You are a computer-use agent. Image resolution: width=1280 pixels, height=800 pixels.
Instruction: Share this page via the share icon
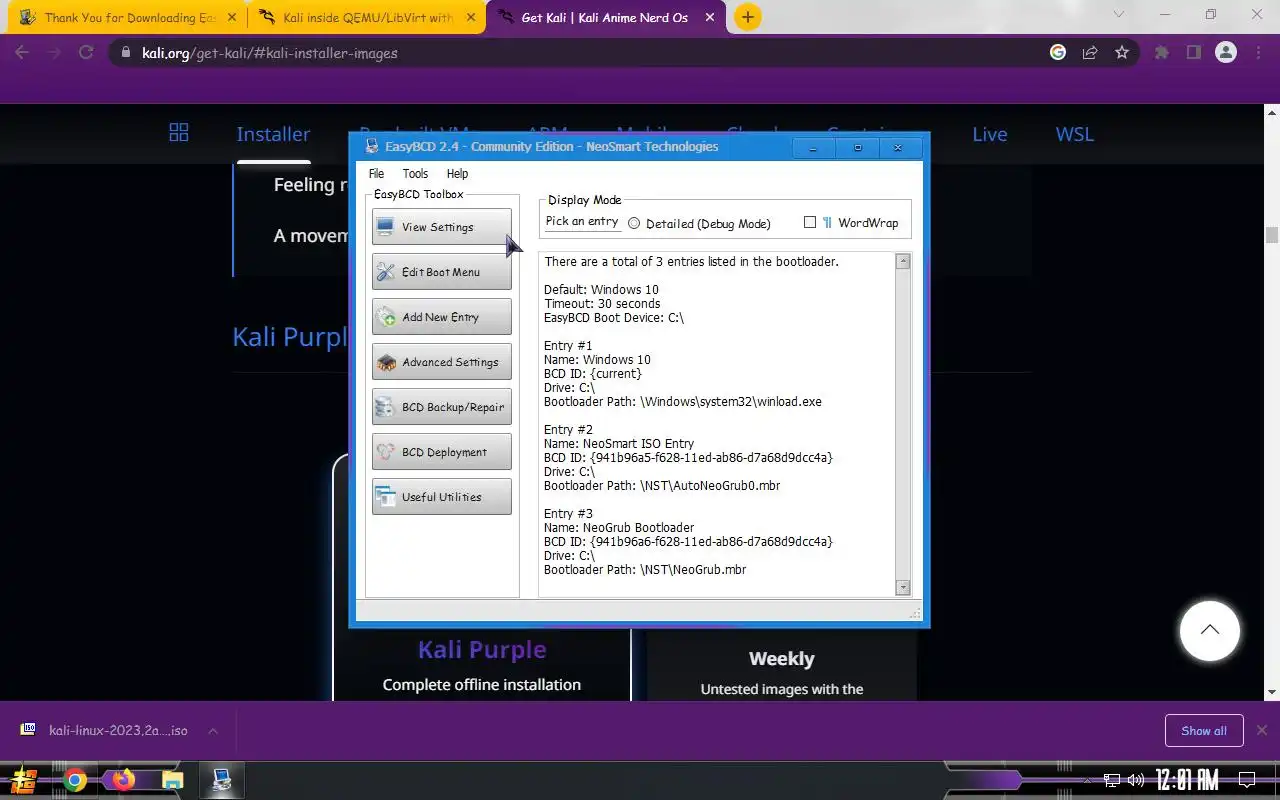(1090, 53)
